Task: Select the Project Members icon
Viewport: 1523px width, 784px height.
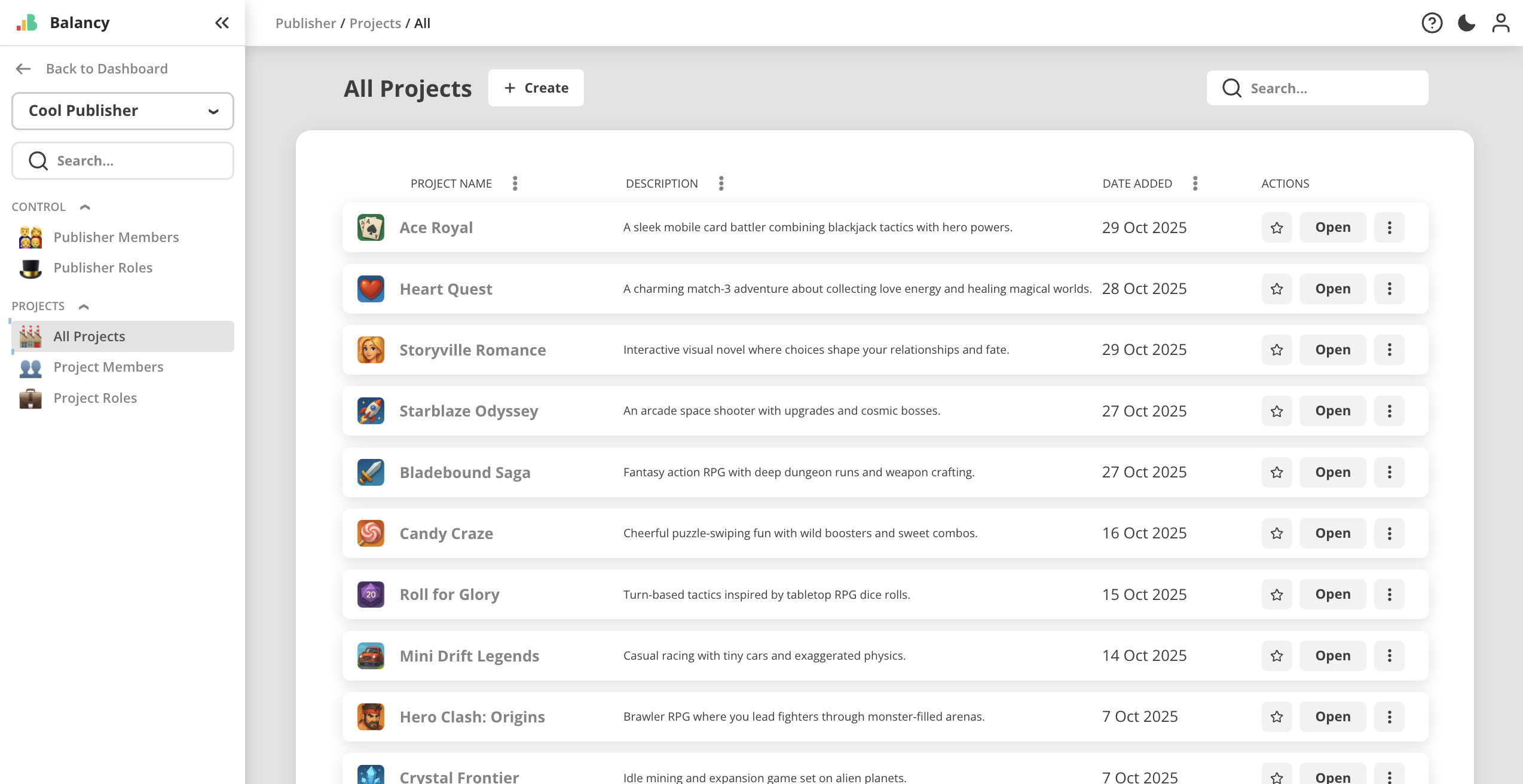Action: (x=30, y=367)
